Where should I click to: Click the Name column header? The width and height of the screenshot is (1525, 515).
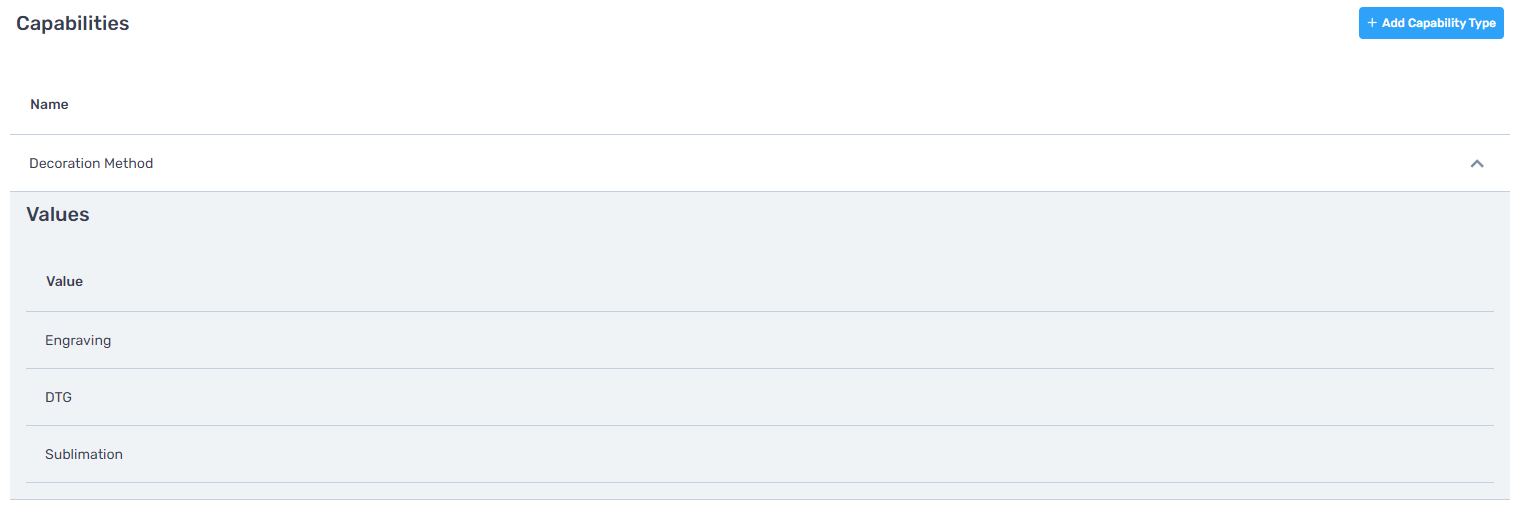coord(49,104)
